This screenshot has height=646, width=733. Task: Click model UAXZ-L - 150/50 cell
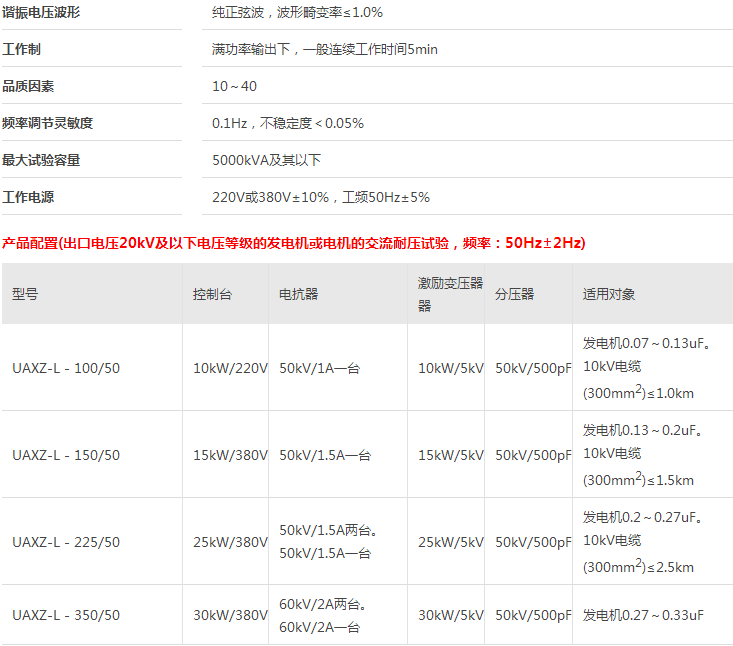pos(66,455)
